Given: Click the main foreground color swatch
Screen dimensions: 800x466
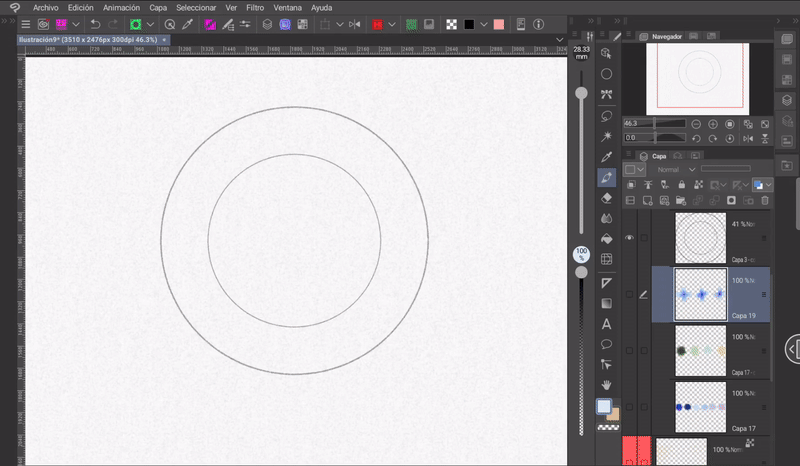Looking at the screenshot, I should coord(603,406).
